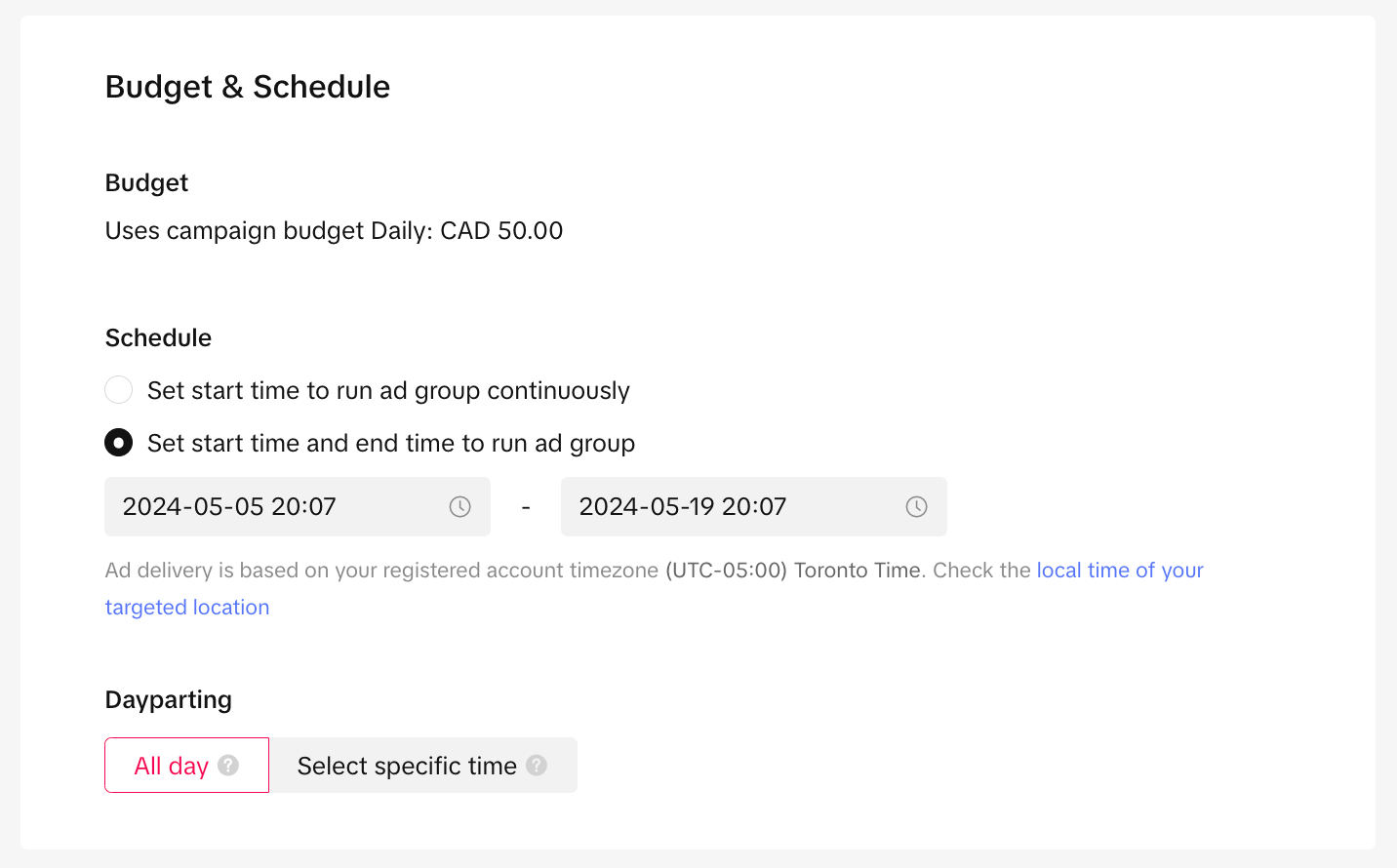
Task: Click the Budget & Schedule heading
Action: coord(248,87)
